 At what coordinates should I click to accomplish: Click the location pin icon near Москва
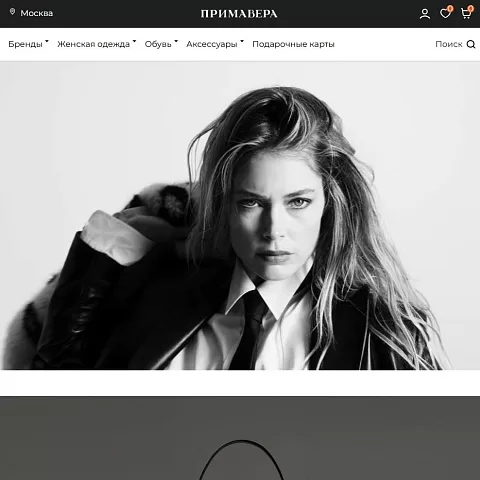point(12,12)
